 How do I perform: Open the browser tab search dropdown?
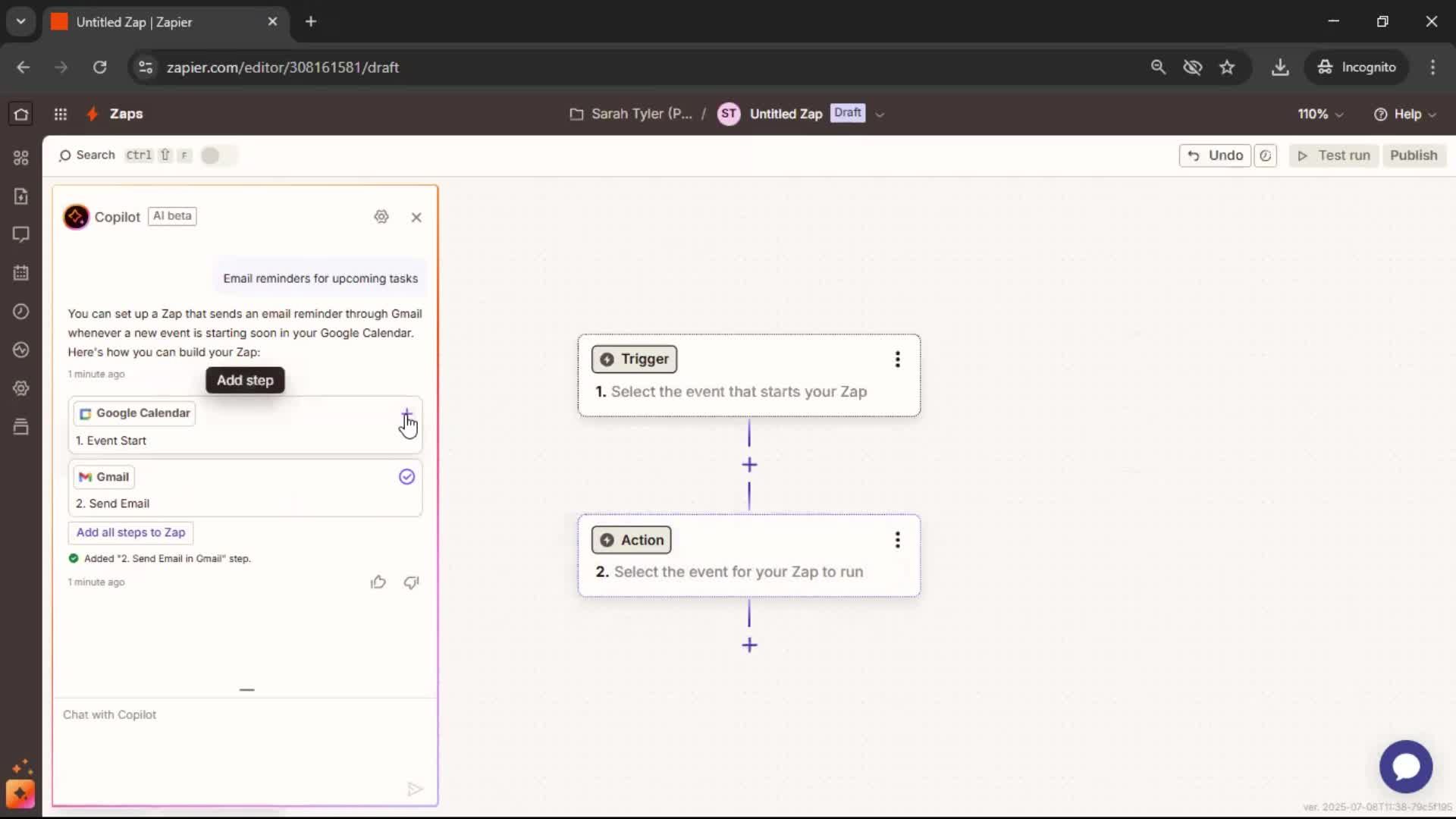click(21, 21)
